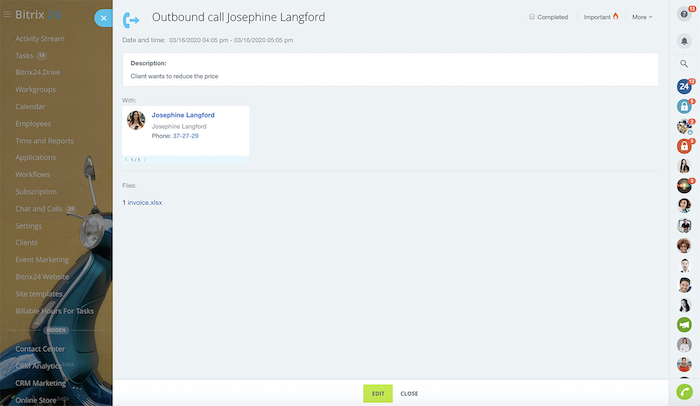Viewport: 700px width, 406px height.
Task: Toggle the hamburger menu beside Bitrix 24
Action: tap(6, 16)
